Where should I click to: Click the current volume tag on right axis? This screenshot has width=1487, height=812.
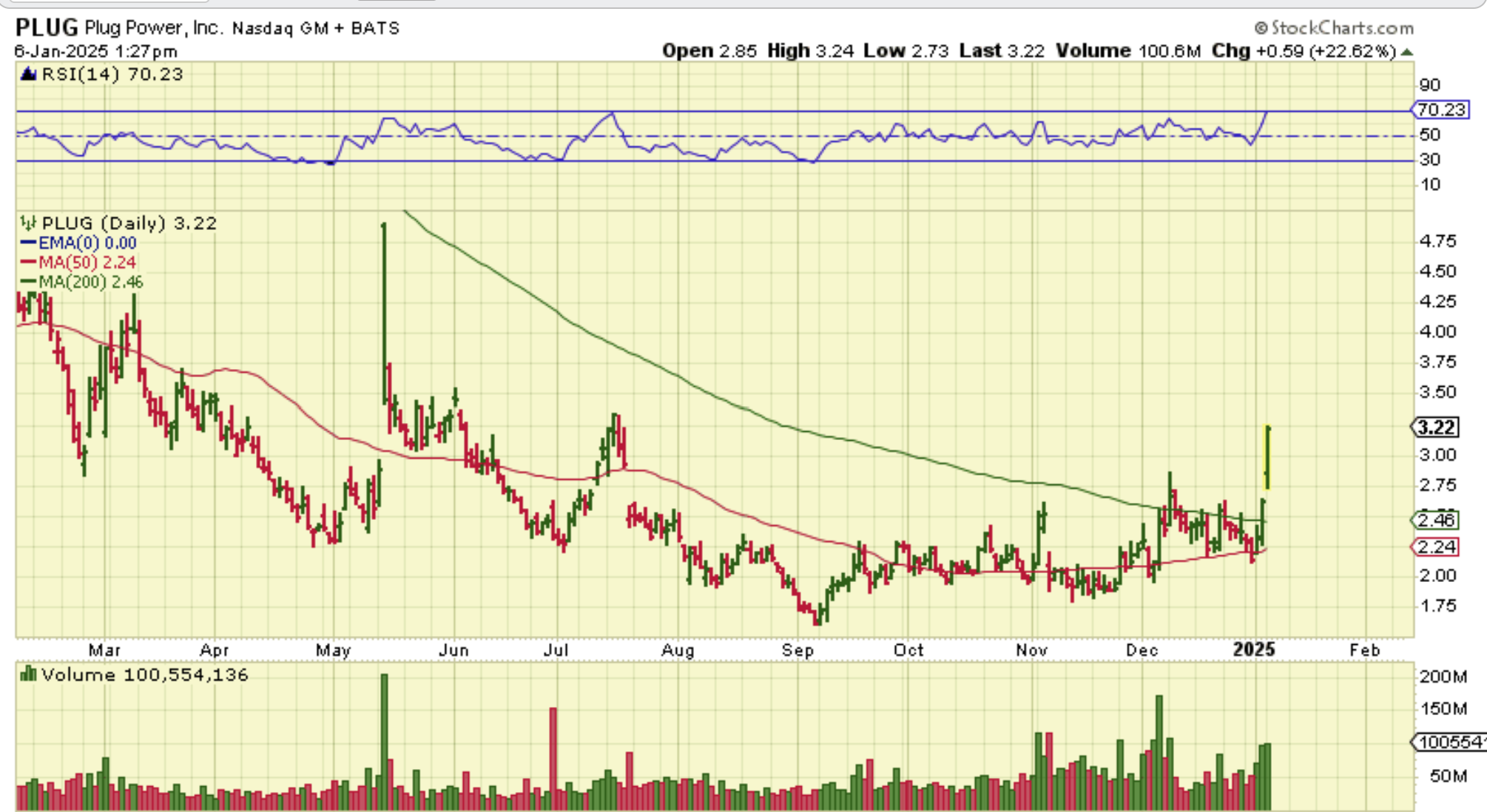coord(1447,742)
